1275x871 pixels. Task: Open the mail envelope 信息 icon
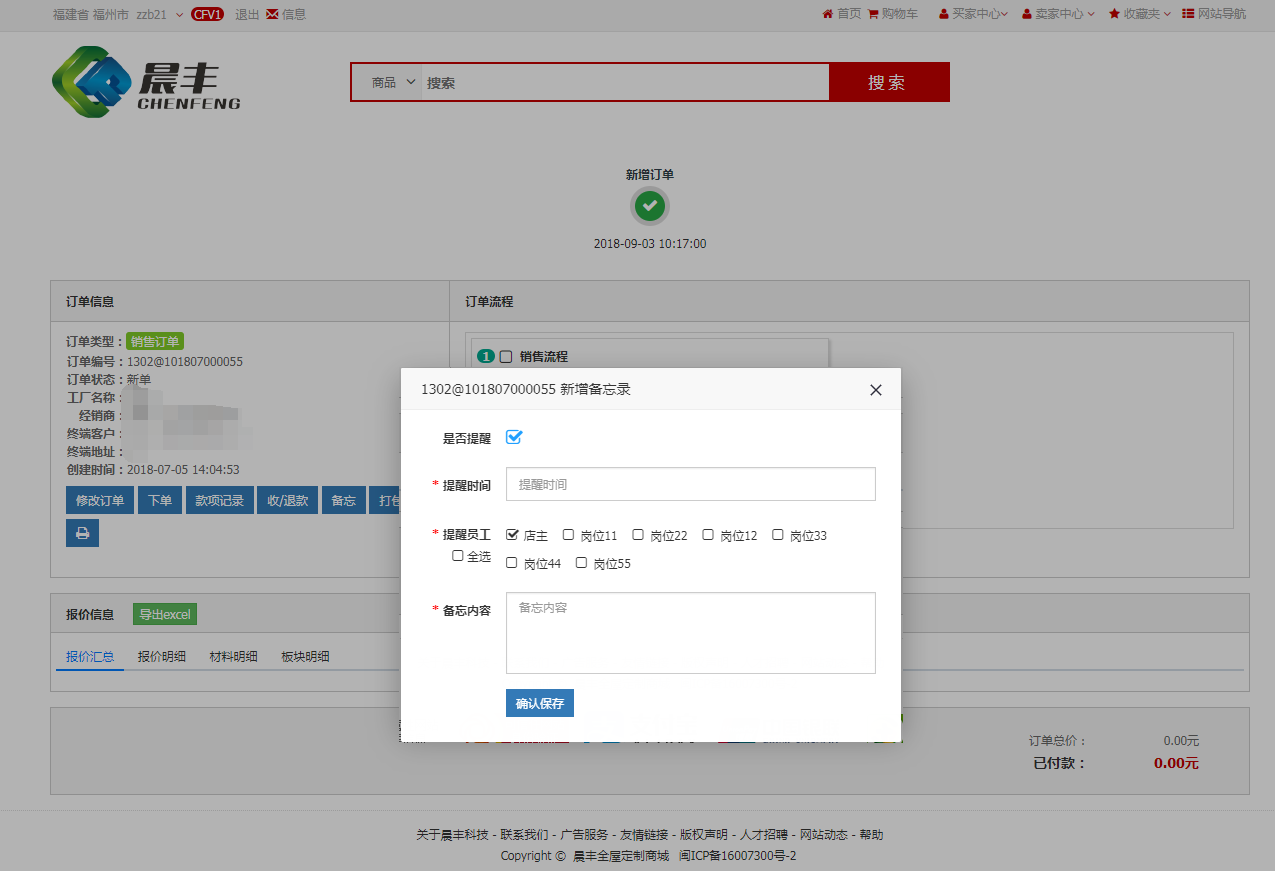point(272,14)
